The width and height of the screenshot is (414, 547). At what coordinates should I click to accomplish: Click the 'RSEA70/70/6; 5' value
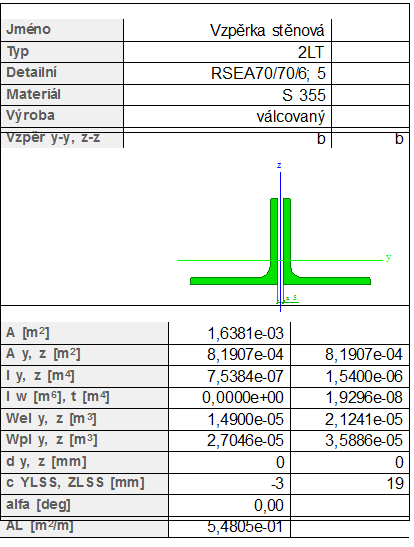268,74
